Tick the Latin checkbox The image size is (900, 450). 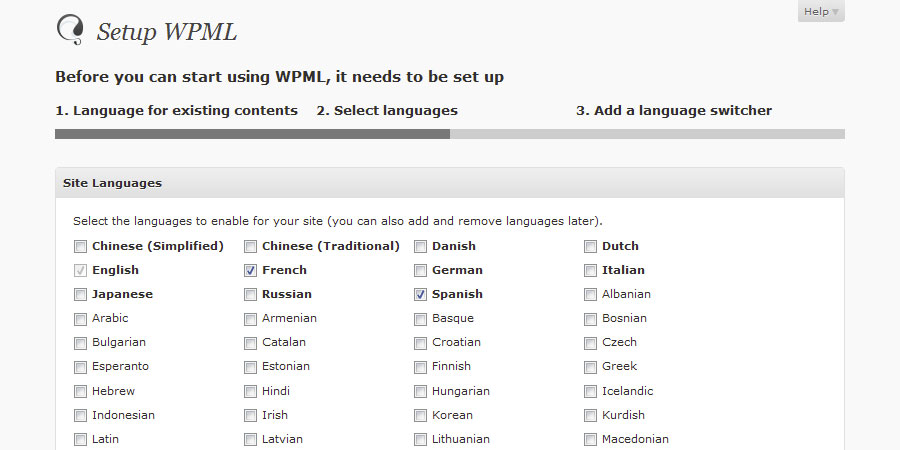80,440
